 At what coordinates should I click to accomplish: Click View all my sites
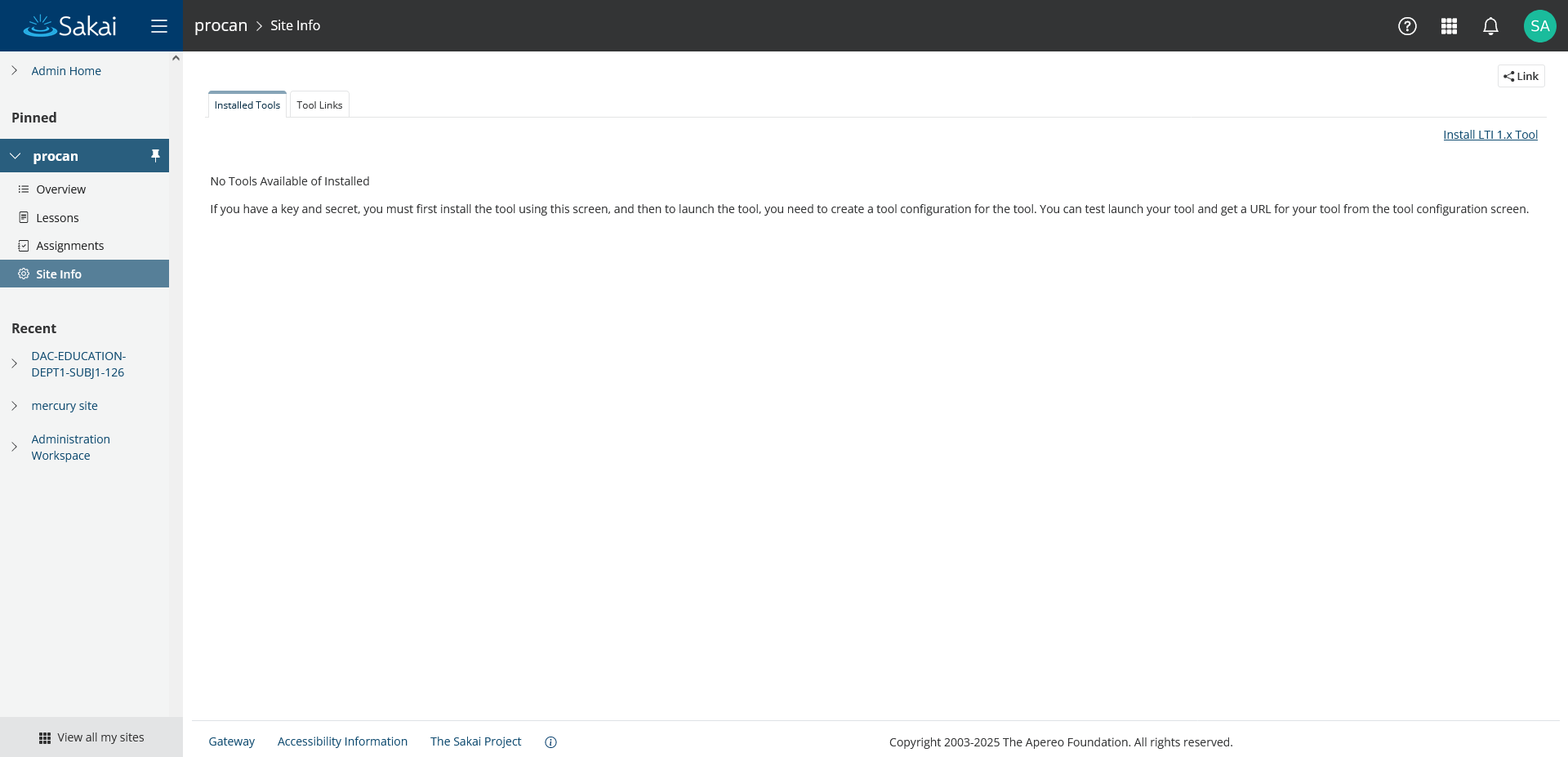pyautogui.click(x=91, y=737)
